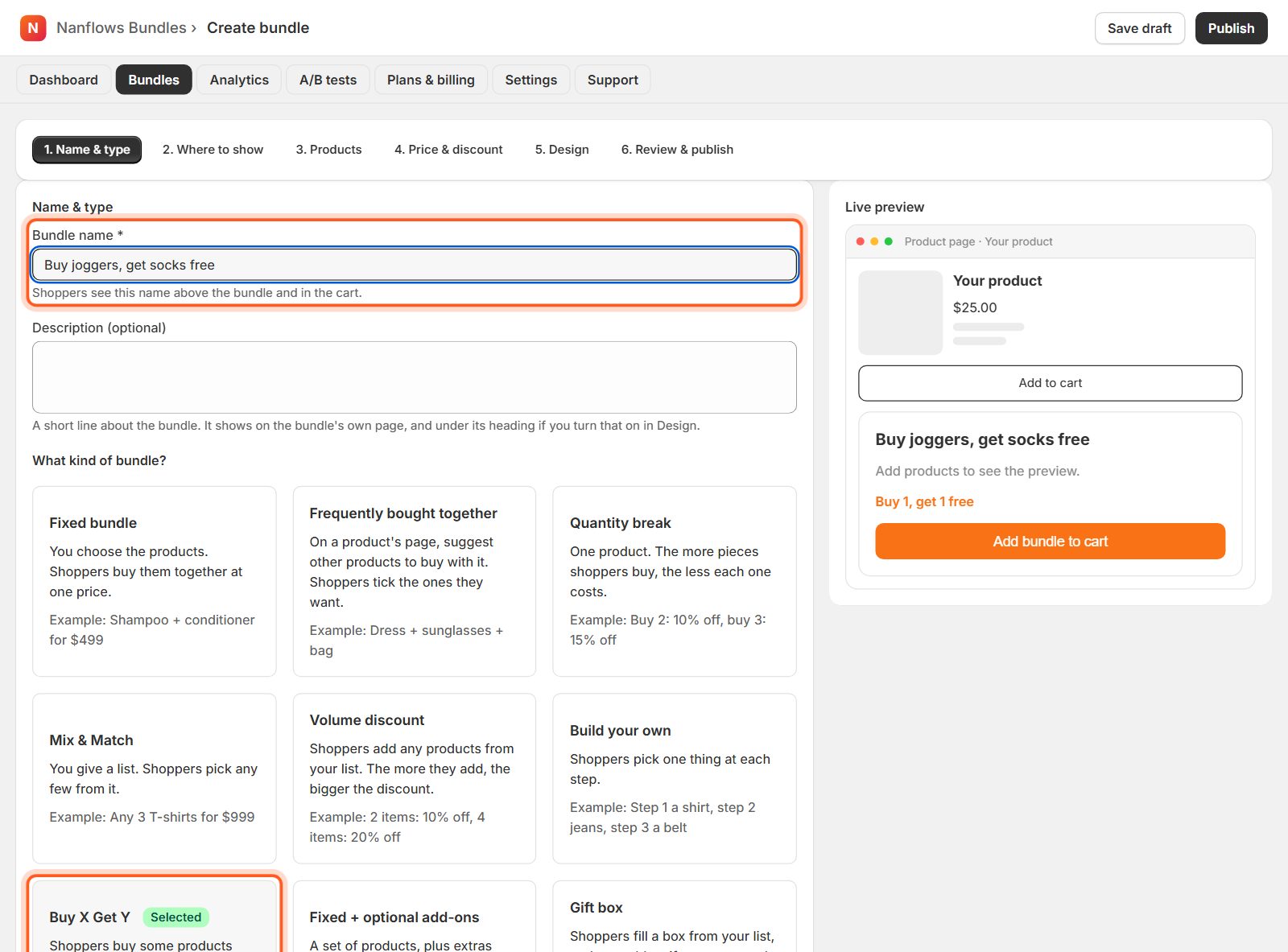Choose the Fixed bundle type card
Image resolution: width=1288 pixels, height=952 pixels.
coord(155,581)
